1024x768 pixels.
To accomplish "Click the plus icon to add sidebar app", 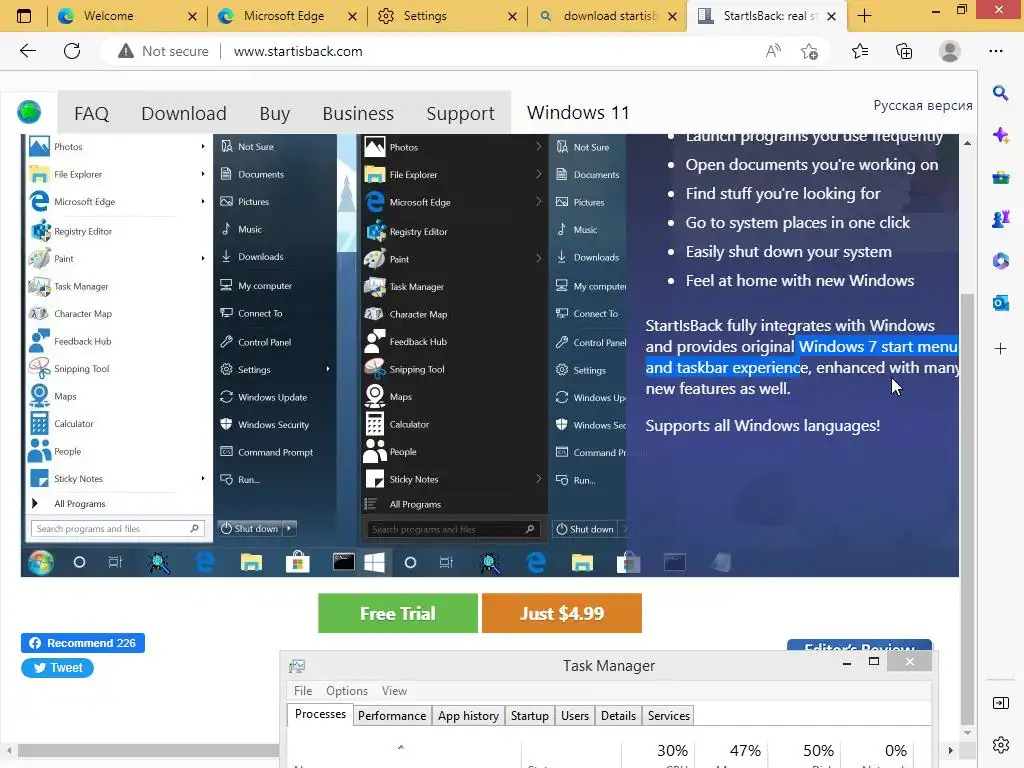I will pos(1000,349).
